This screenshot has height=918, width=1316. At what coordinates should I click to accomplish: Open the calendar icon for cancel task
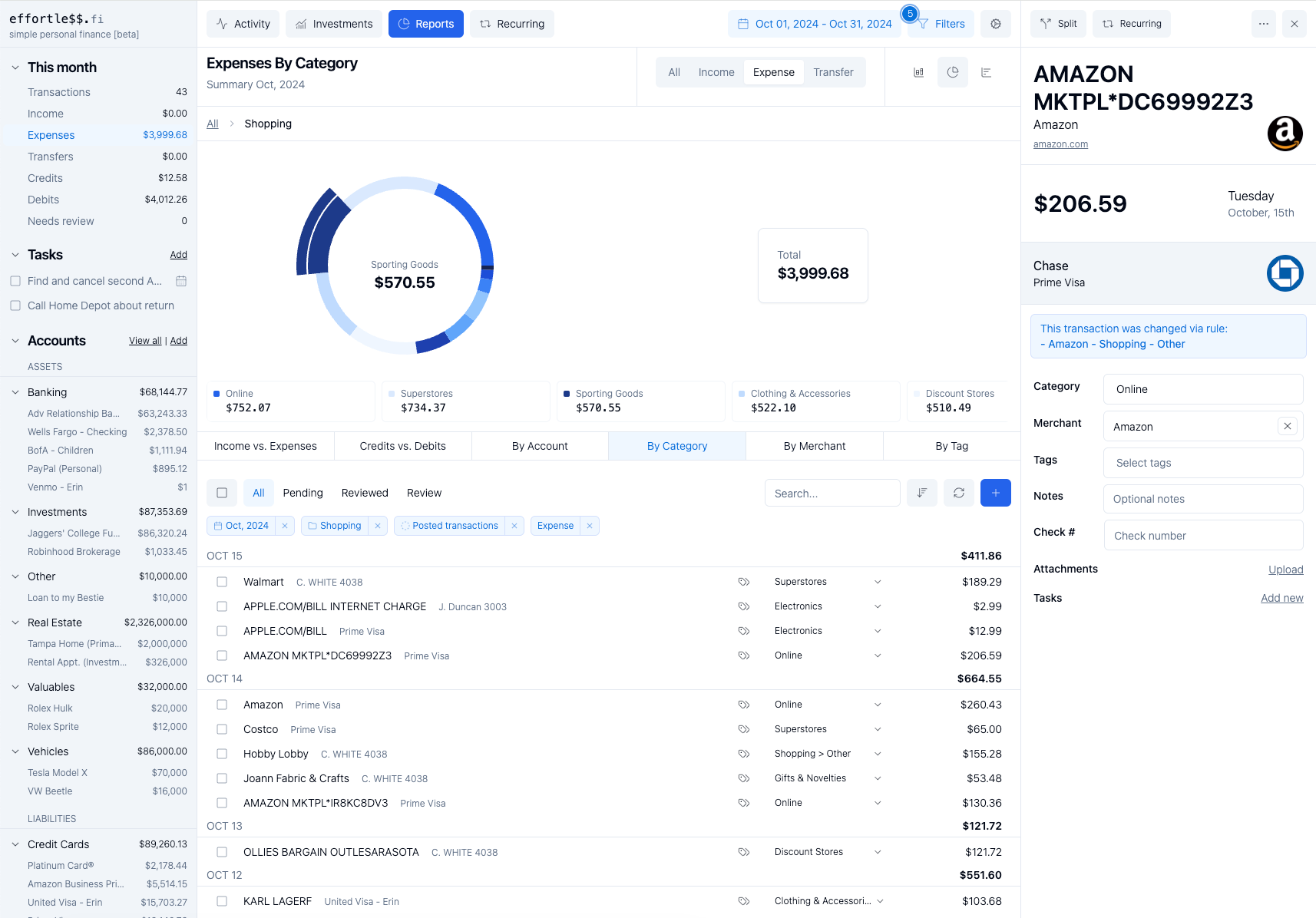tap(181, 281)
